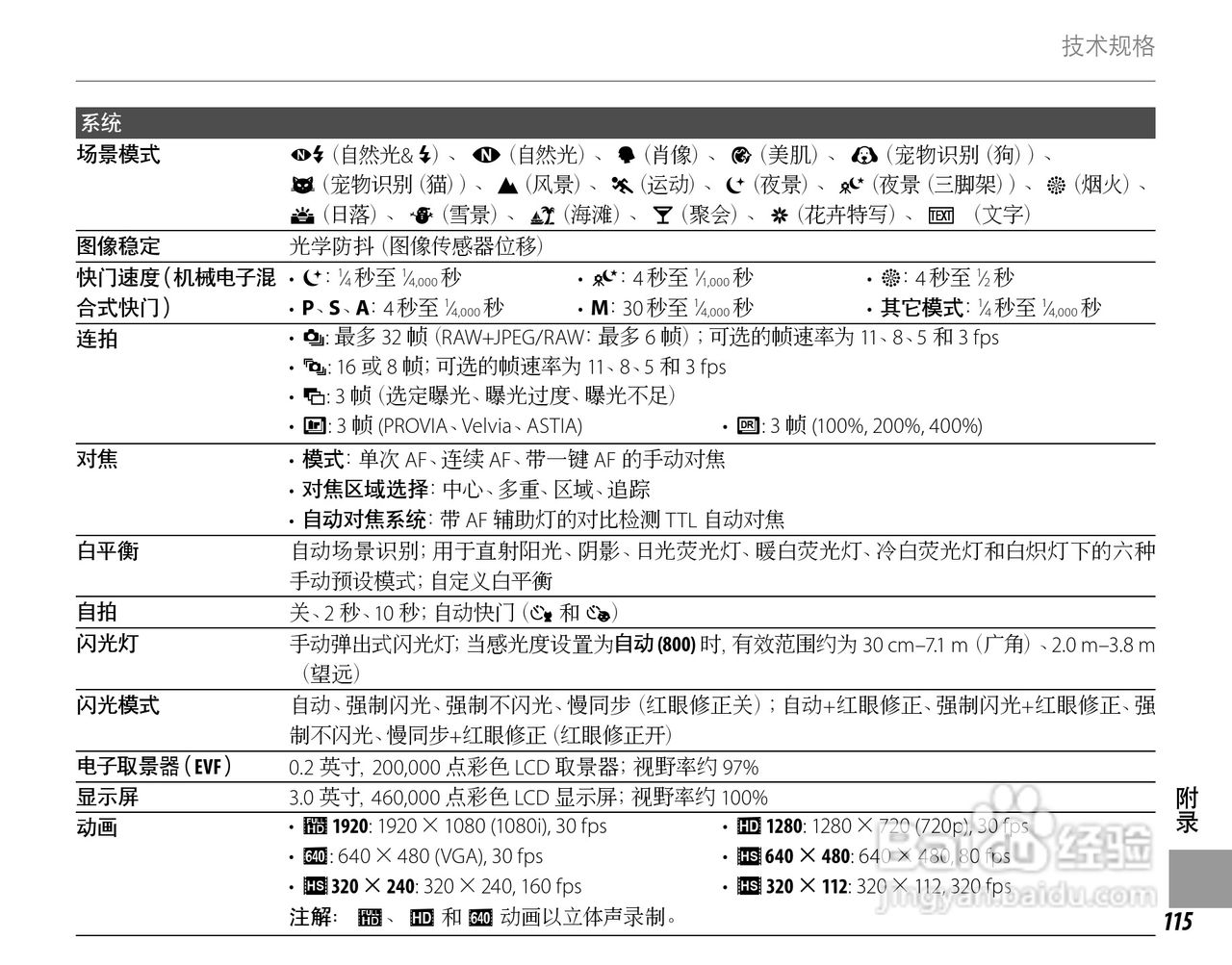Screen dimensions: 1232x965
Task: Click the M: 30秒至 entry
Action: [x=672, y=309]
